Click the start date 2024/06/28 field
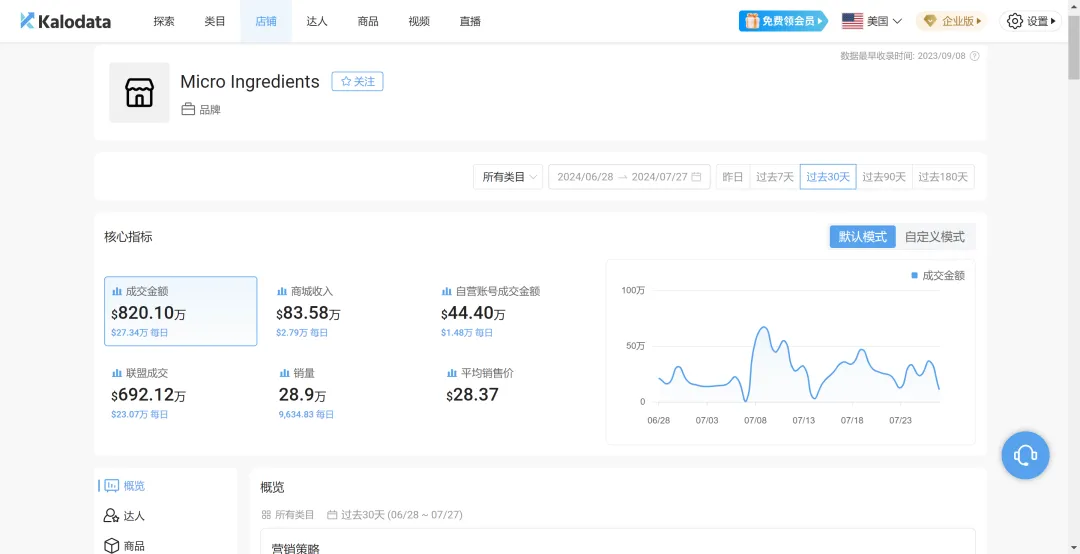 pyautogui.click(x=585, y=177)
